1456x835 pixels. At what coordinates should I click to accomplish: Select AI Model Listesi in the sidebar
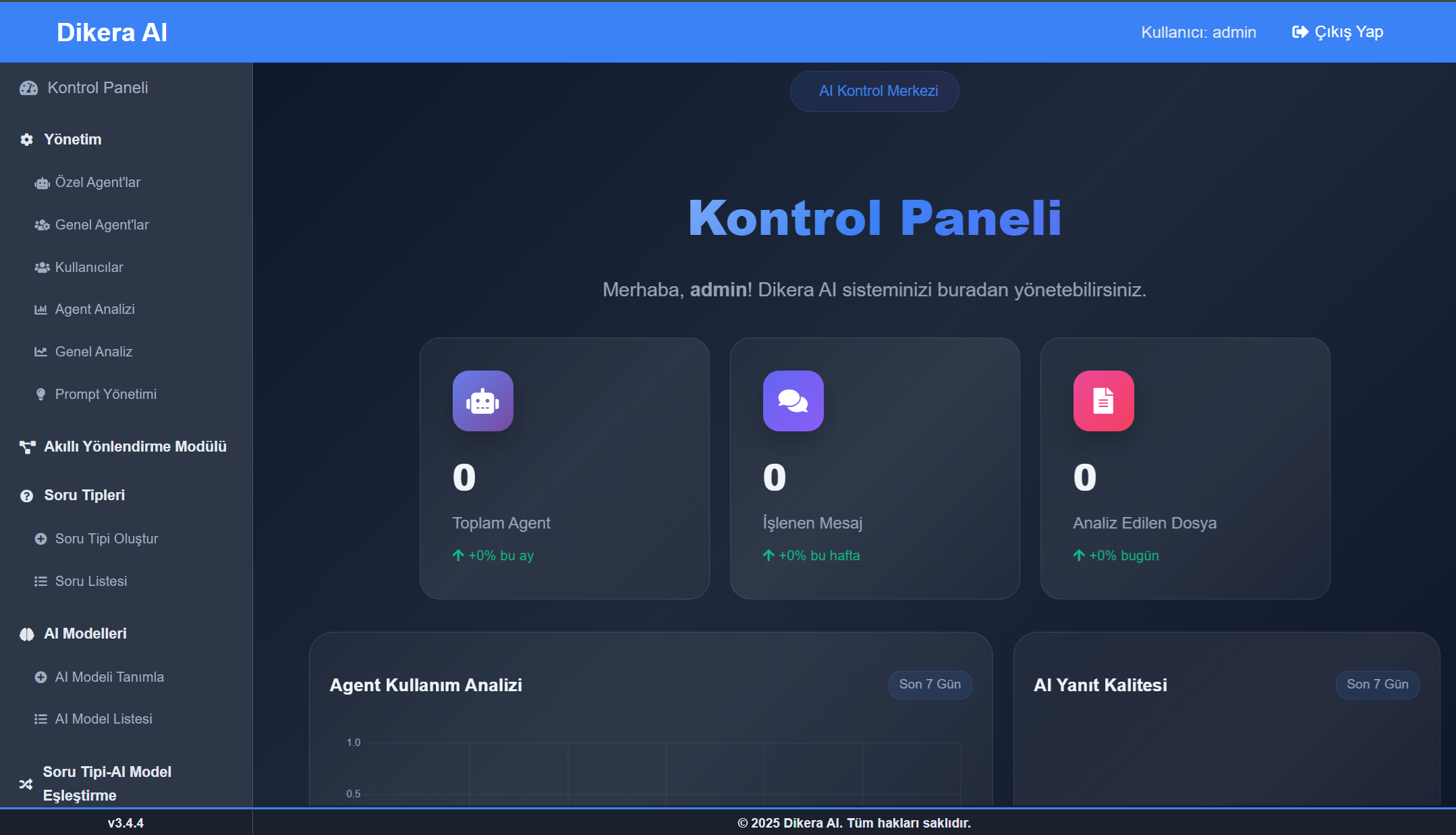[105, 719]
